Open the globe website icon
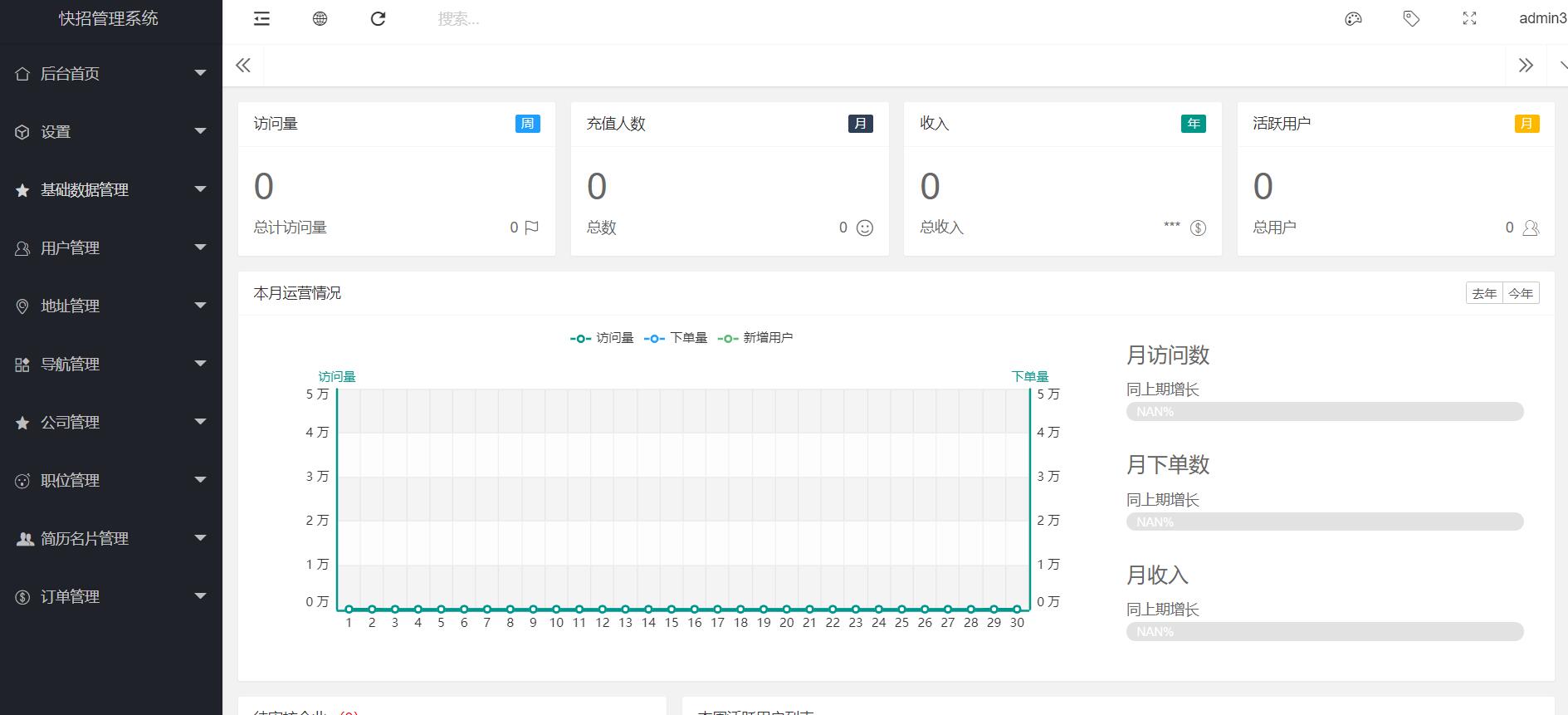1568x715 pixels. click(320, 18)
